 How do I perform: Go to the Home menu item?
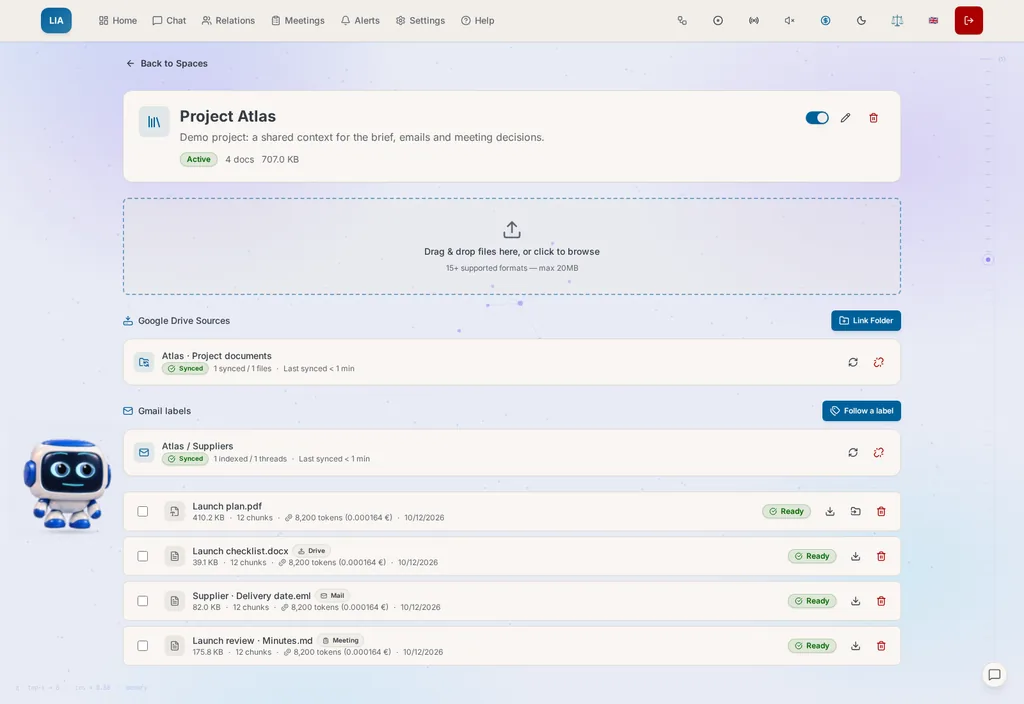pos(118,20)
